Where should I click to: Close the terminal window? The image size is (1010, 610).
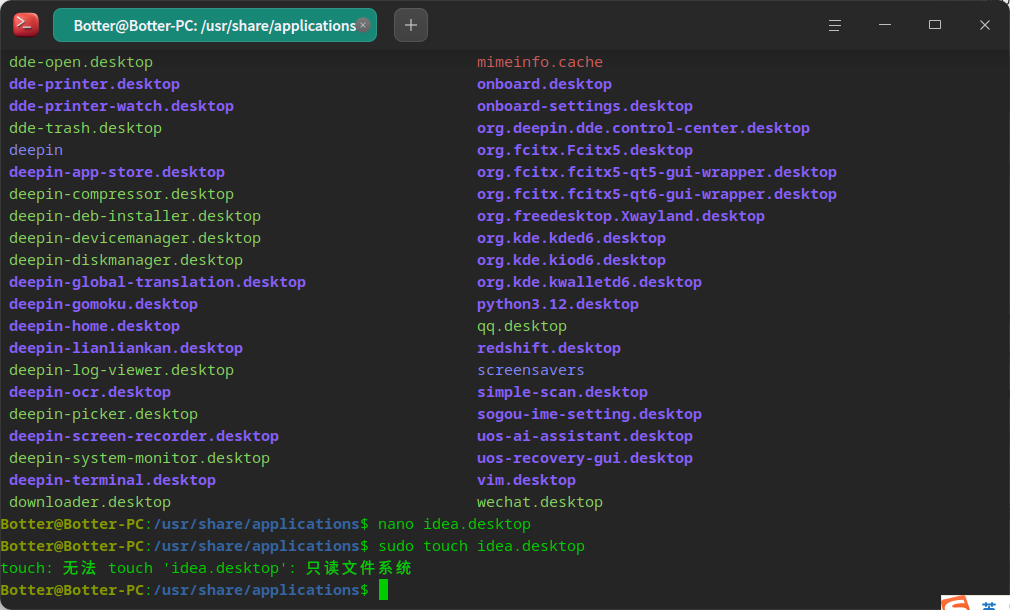tap(985, 25)
